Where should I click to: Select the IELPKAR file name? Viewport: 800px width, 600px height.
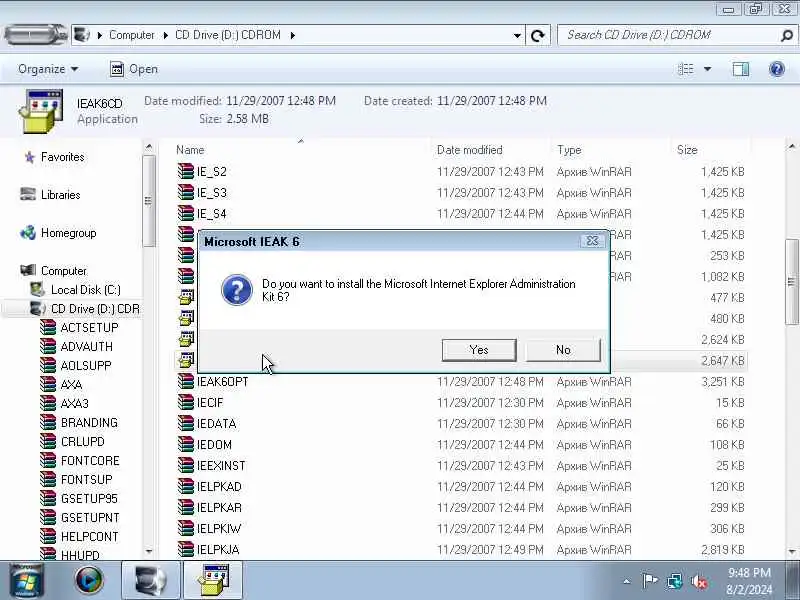(219, 508)
